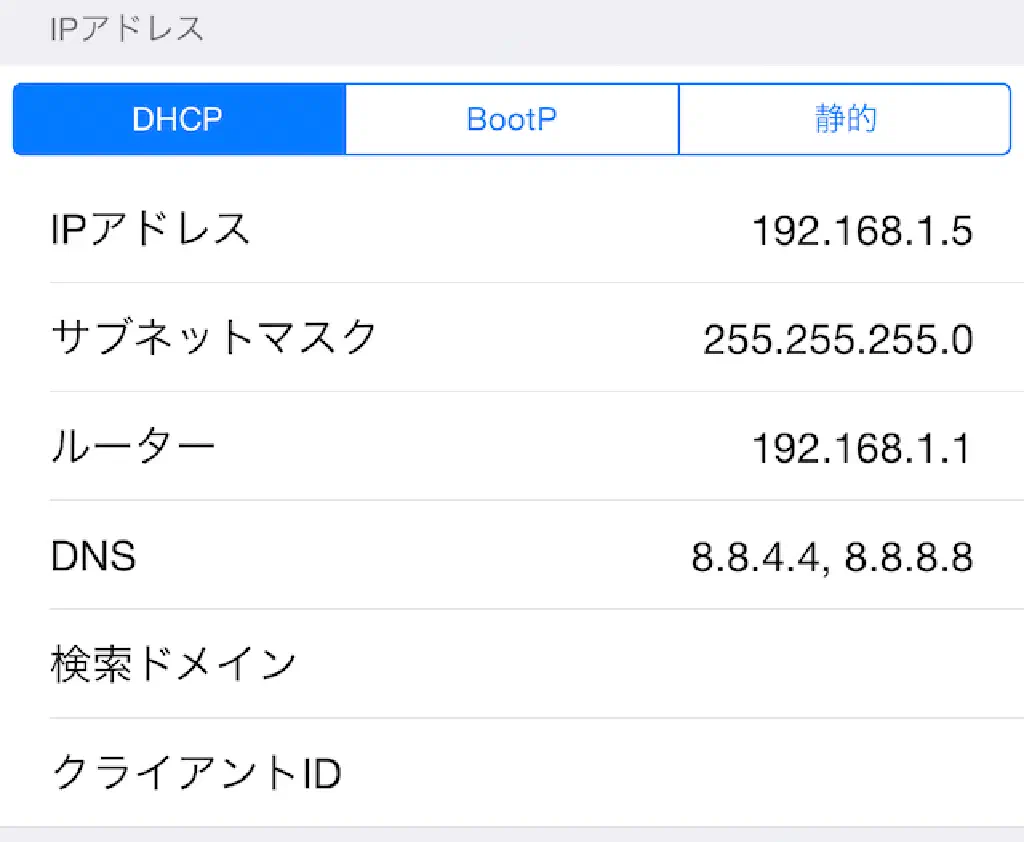Tap the IPアドレス section header

tap(127, 30)
